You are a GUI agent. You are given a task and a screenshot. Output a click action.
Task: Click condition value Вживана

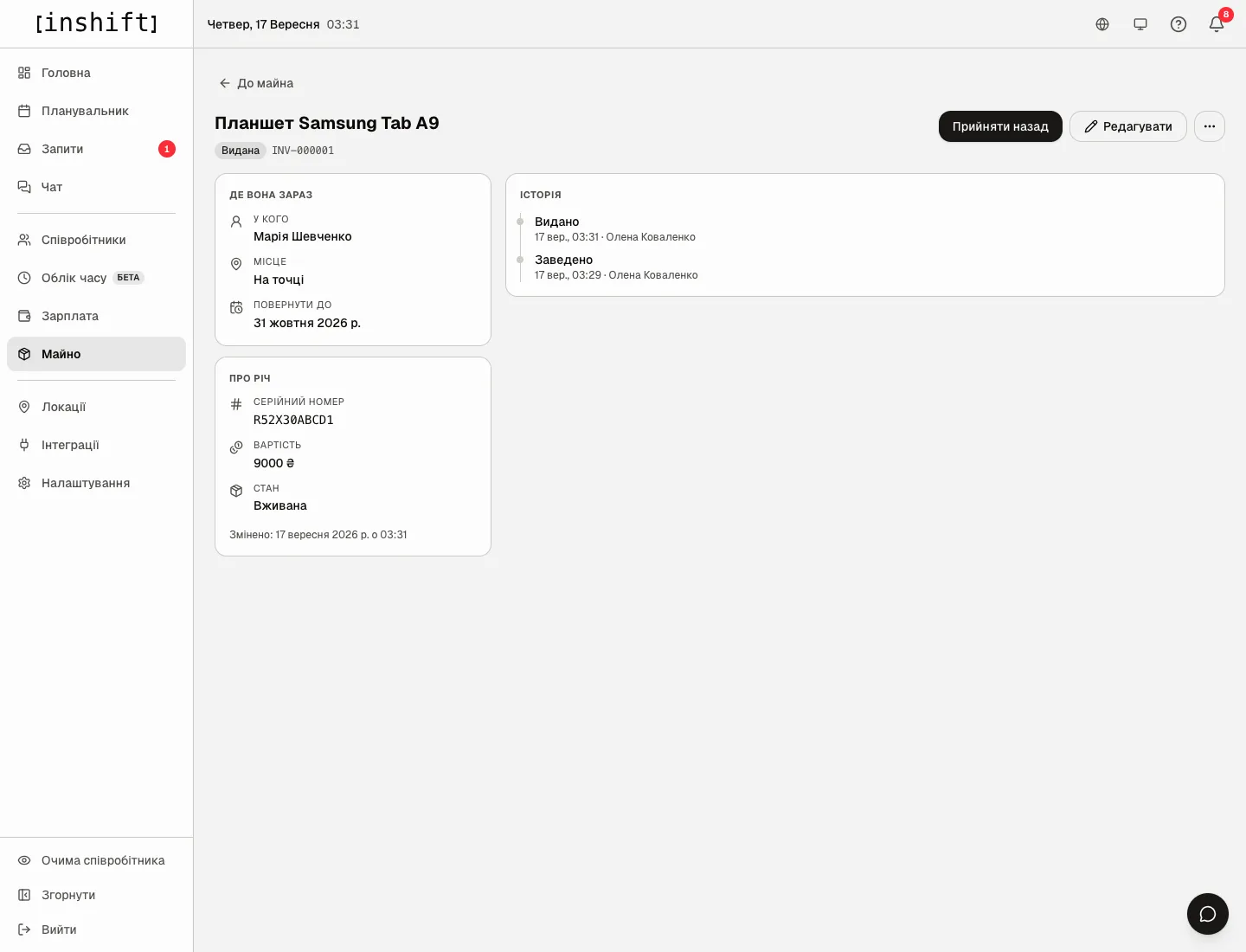(280, 505)
